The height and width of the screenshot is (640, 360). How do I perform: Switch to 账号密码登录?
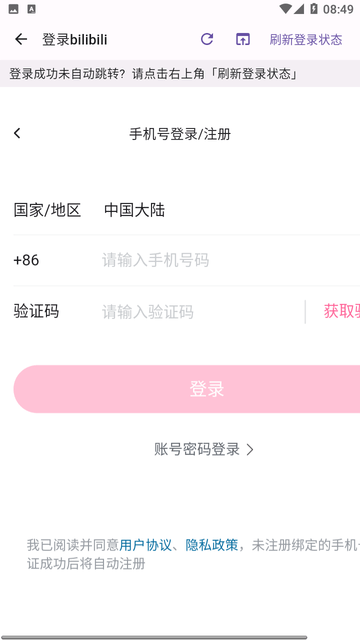pos(204,449)
